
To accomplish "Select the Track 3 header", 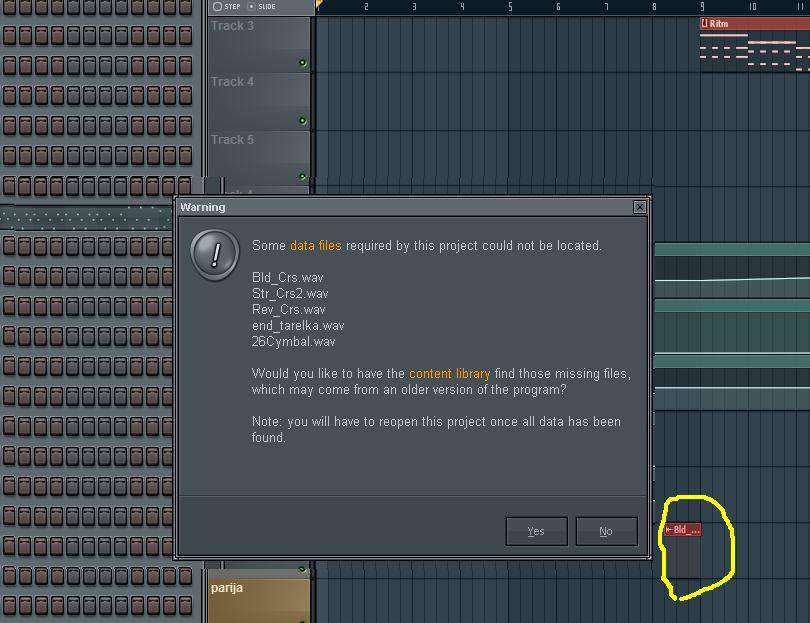I will (x=259, y=44).
